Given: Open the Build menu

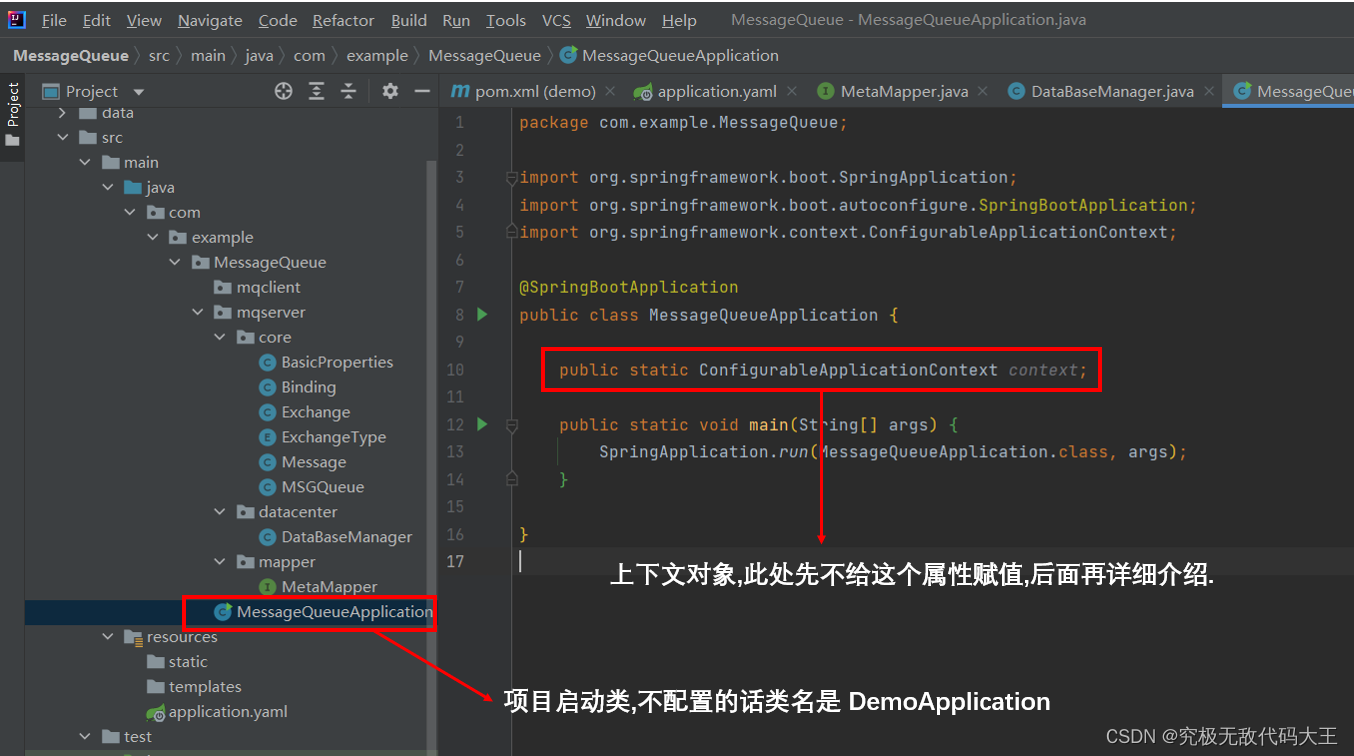Looking at the screenshot, I should pyautogui.click(x=409, y=20).
